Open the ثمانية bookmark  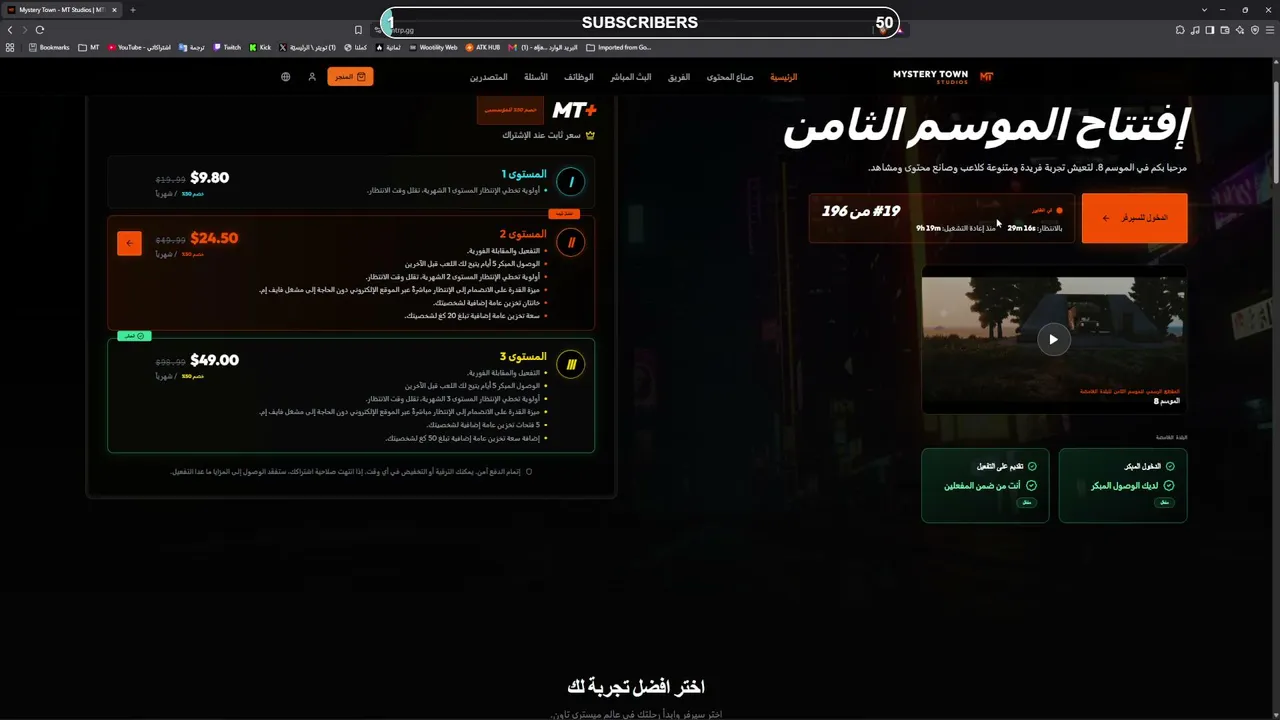(387, 47)
